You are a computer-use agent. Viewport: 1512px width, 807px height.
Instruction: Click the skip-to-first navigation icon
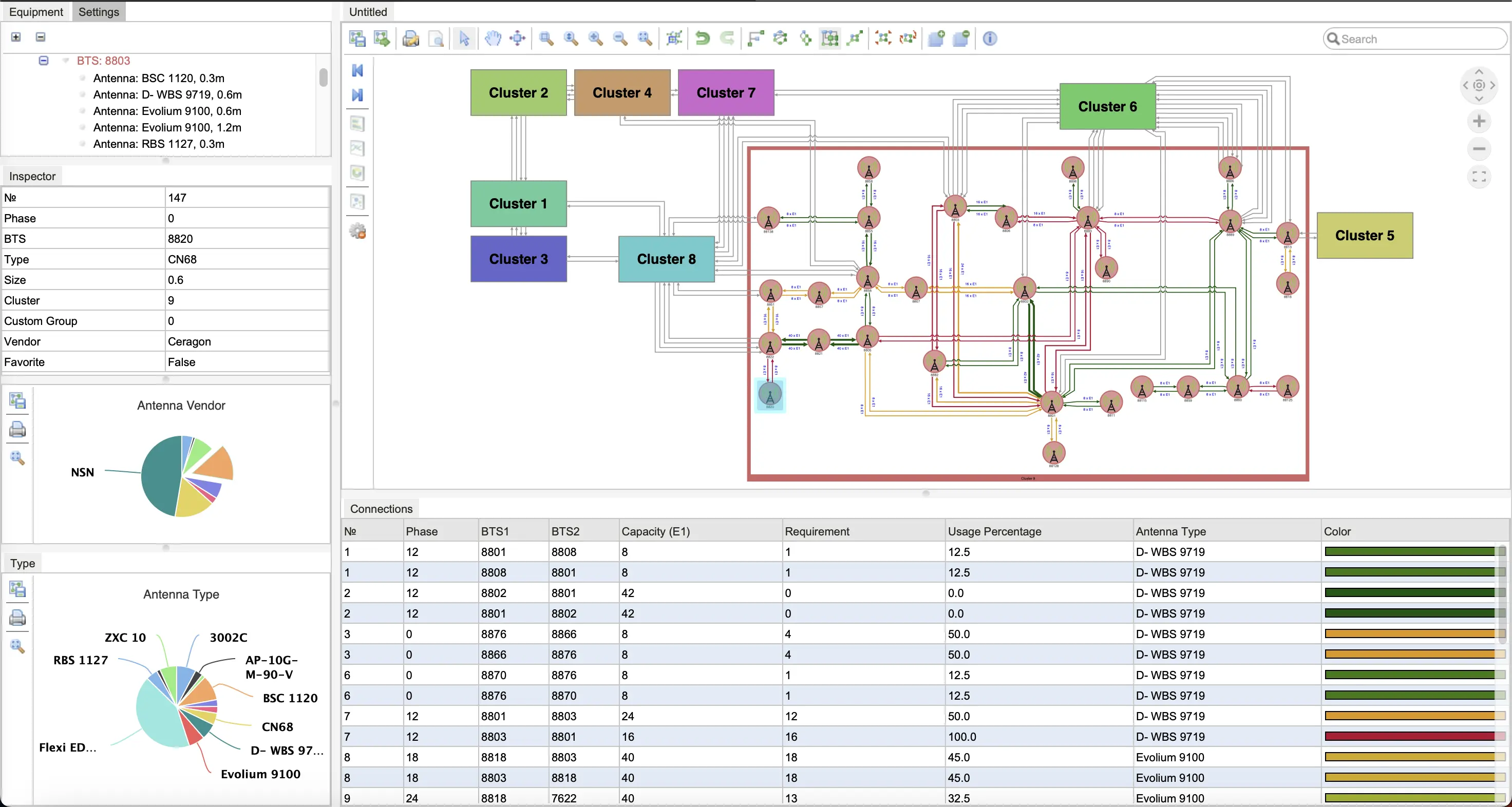[x=357, y=70]
